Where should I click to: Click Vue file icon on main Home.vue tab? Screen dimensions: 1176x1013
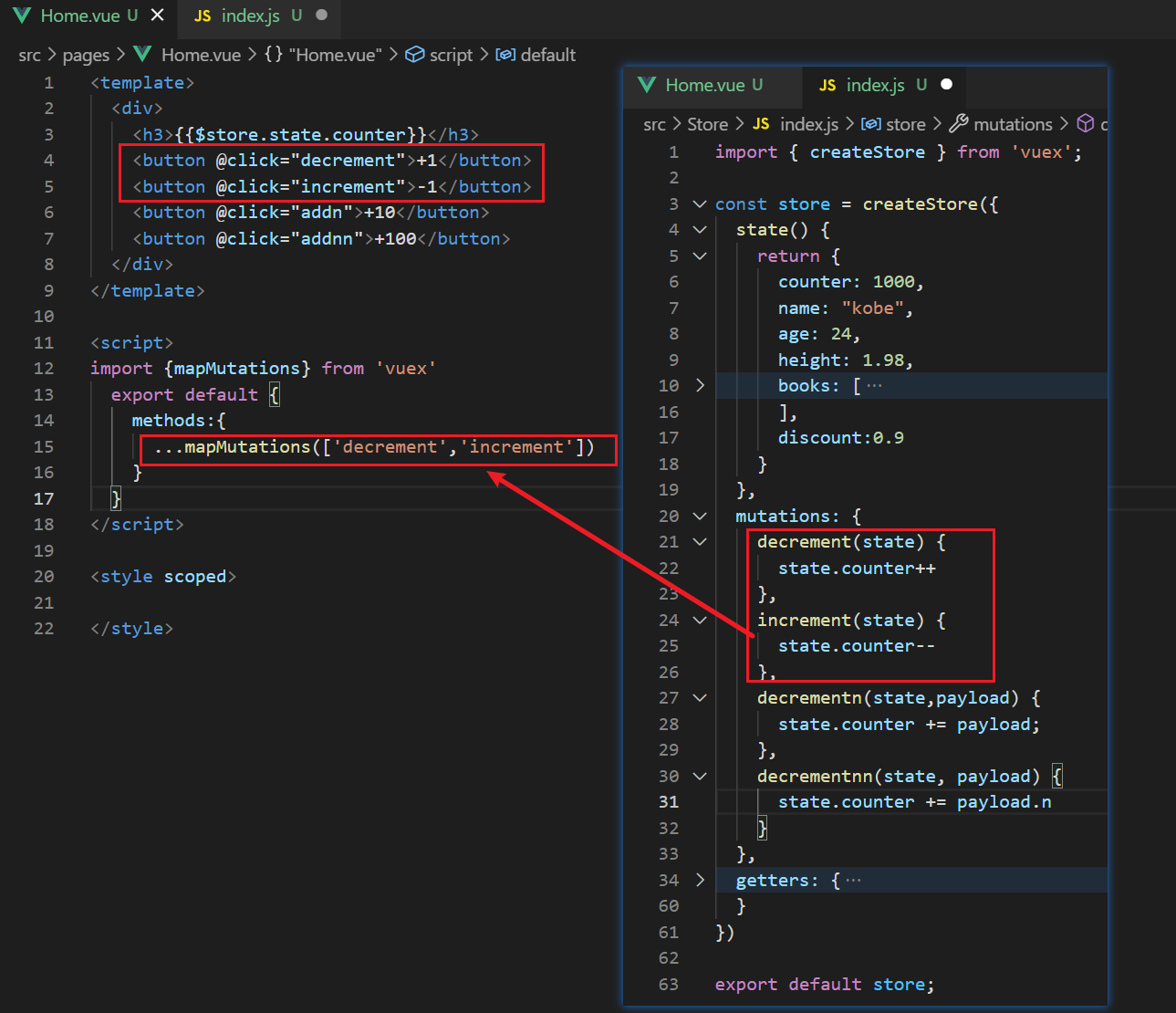click(22, 16)
